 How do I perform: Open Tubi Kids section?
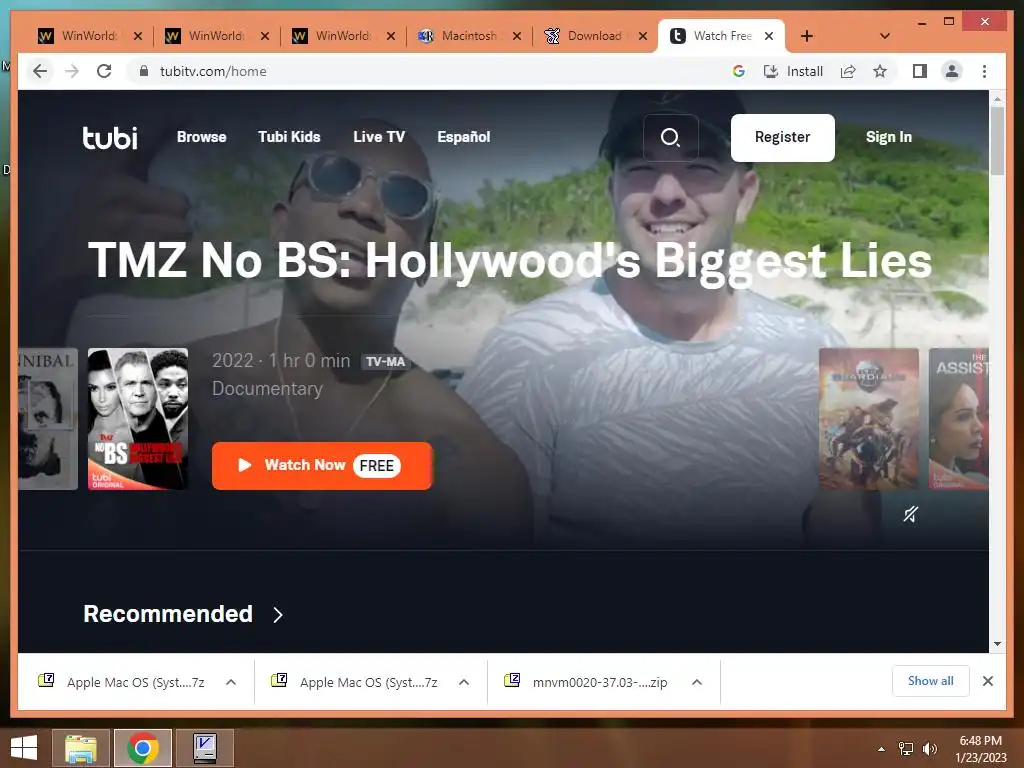289,137
